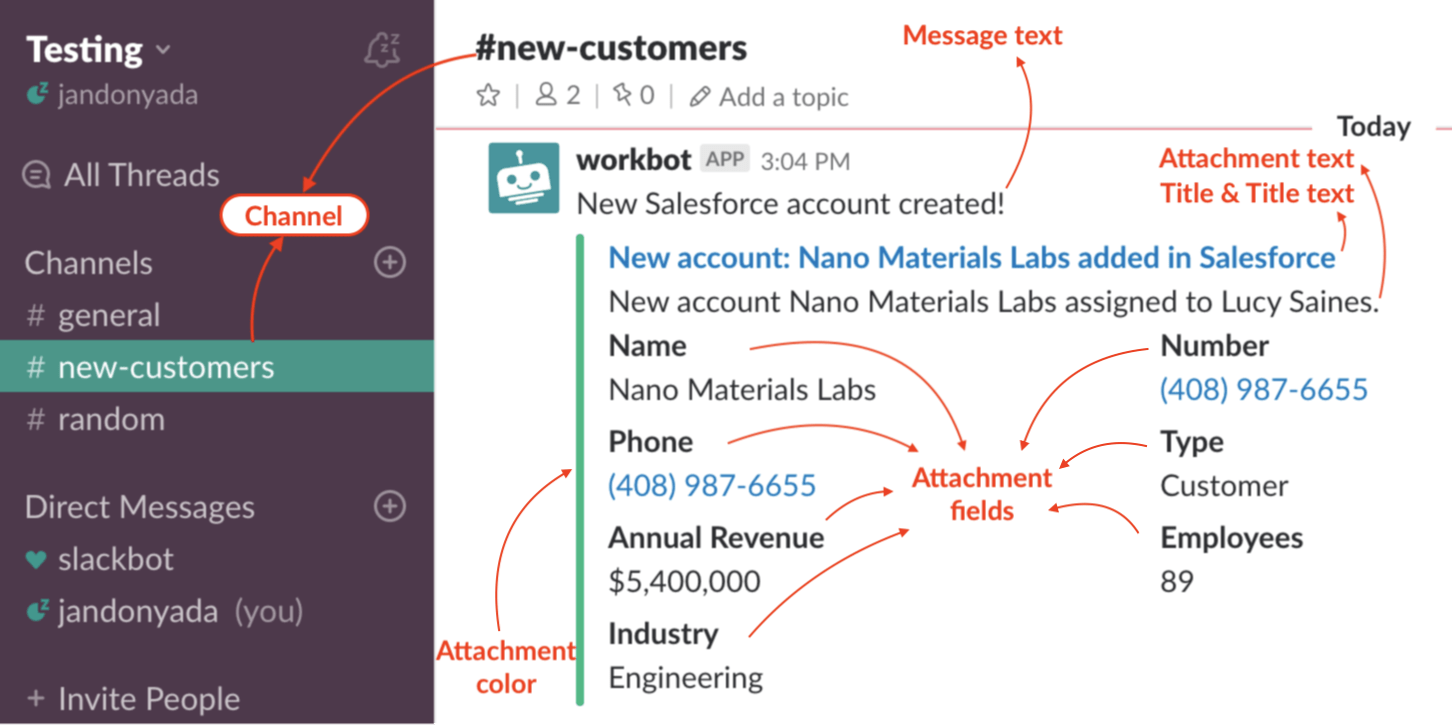Click the Add a topic pencil icon
Image resolution: width=1452 pixels, height=726 pixels.
coord(698,96)
